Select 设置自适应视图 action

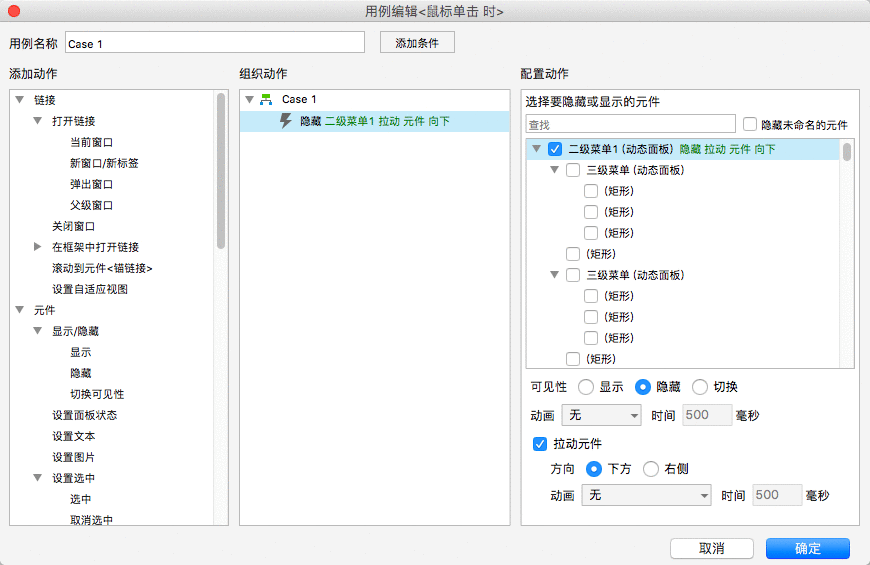tap(90, 289)
